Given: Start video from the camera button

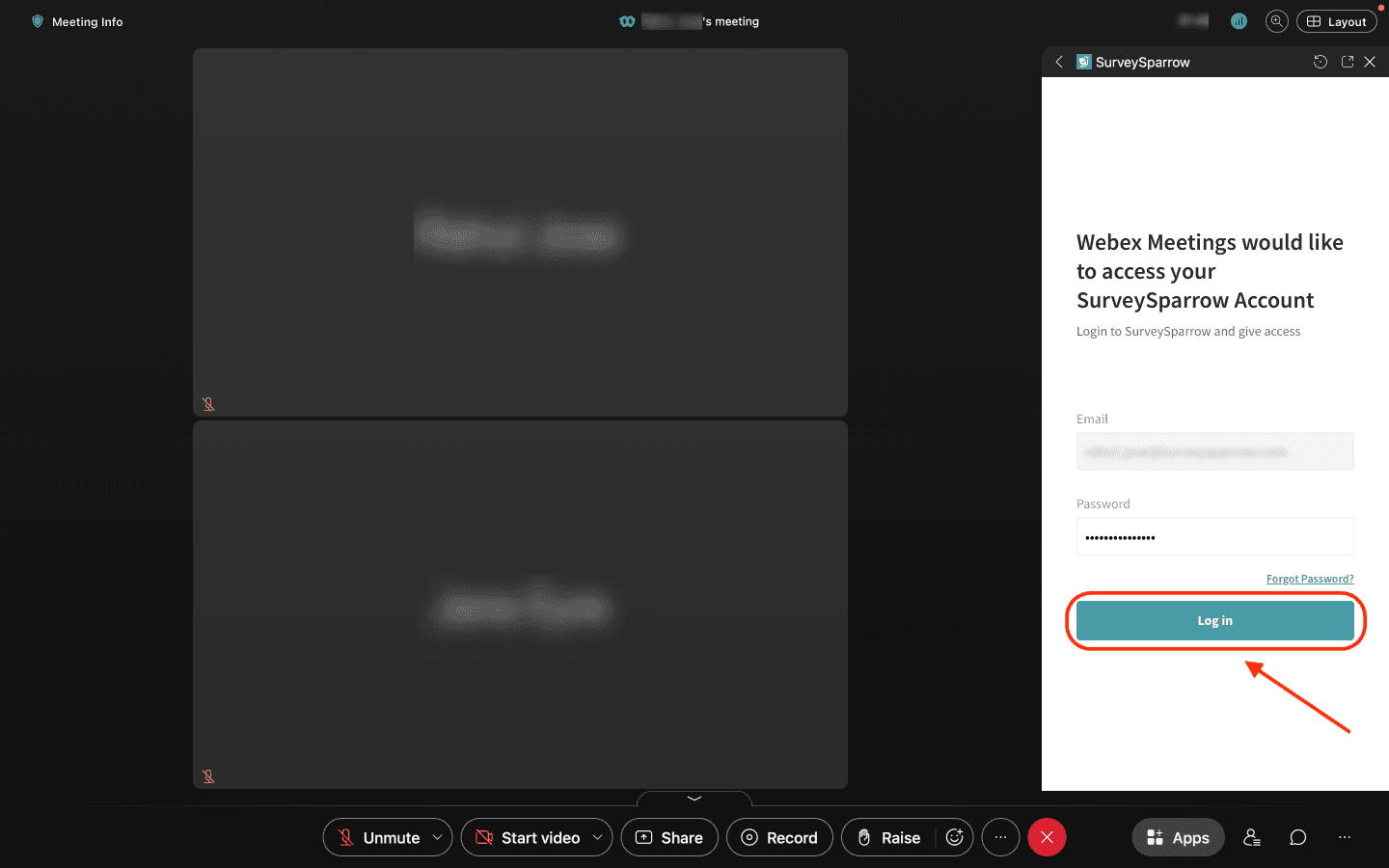Looking at the screenshot, I should (x=528, y=837).
